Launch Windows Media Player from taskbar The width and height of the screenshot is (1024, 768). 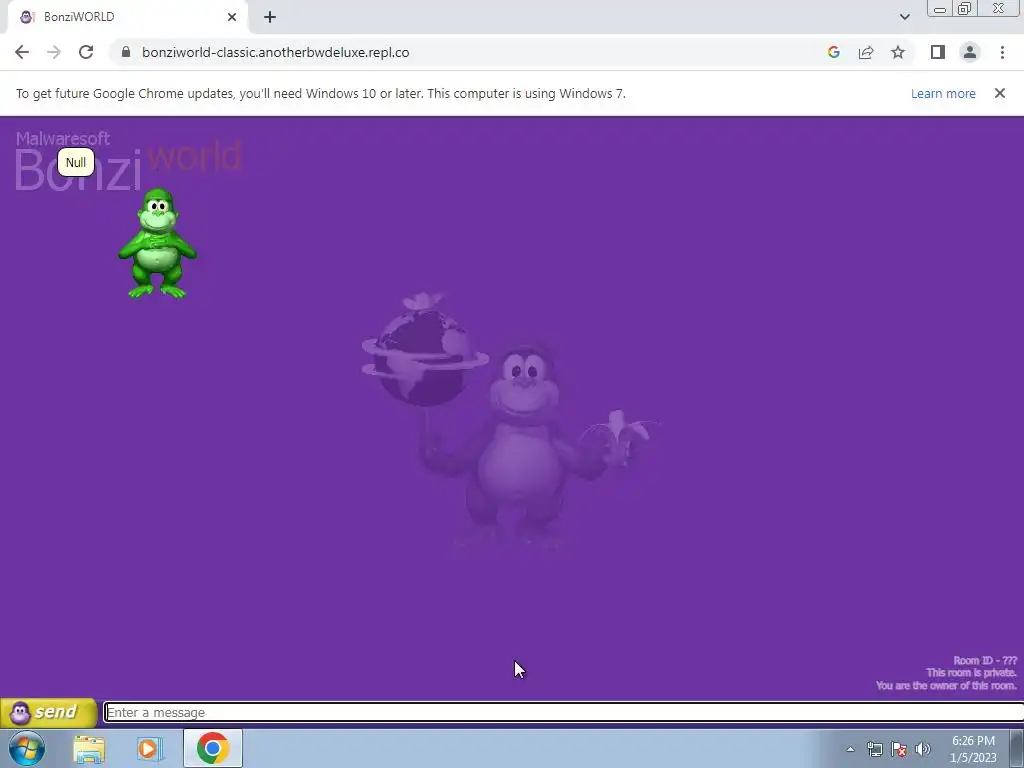[150, 748]
